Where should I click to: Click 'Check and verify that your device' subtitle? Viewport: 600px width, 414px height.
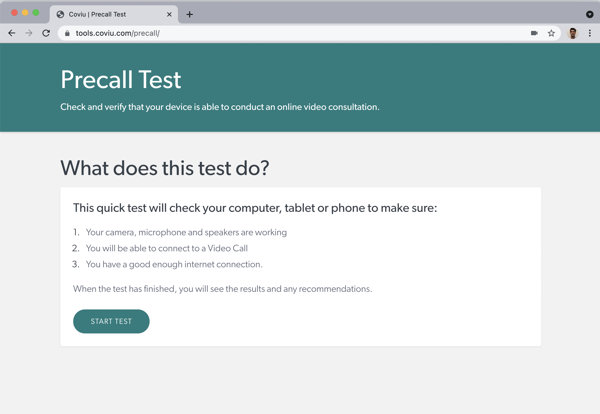point(220,107)
